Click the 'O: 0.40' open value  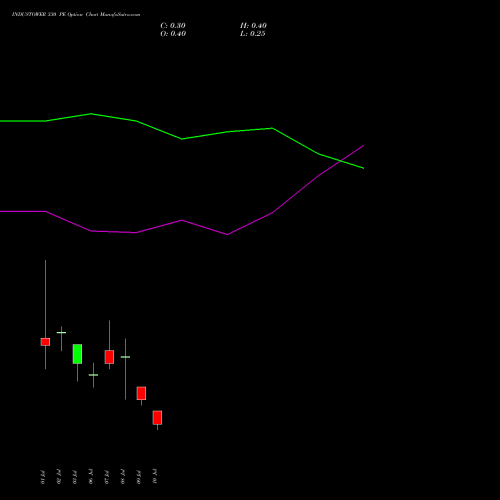click(173, 34)
